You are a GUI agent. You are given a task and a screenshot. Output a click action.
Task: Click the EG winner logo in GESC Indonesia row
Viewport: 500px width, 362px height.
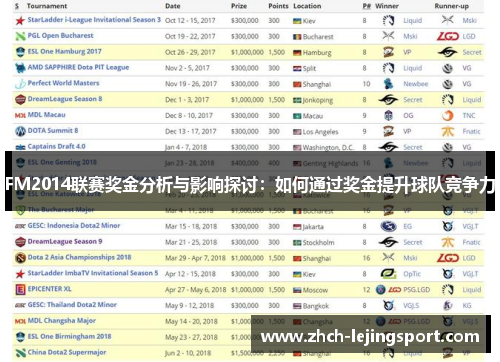click(x=388, y=226)
